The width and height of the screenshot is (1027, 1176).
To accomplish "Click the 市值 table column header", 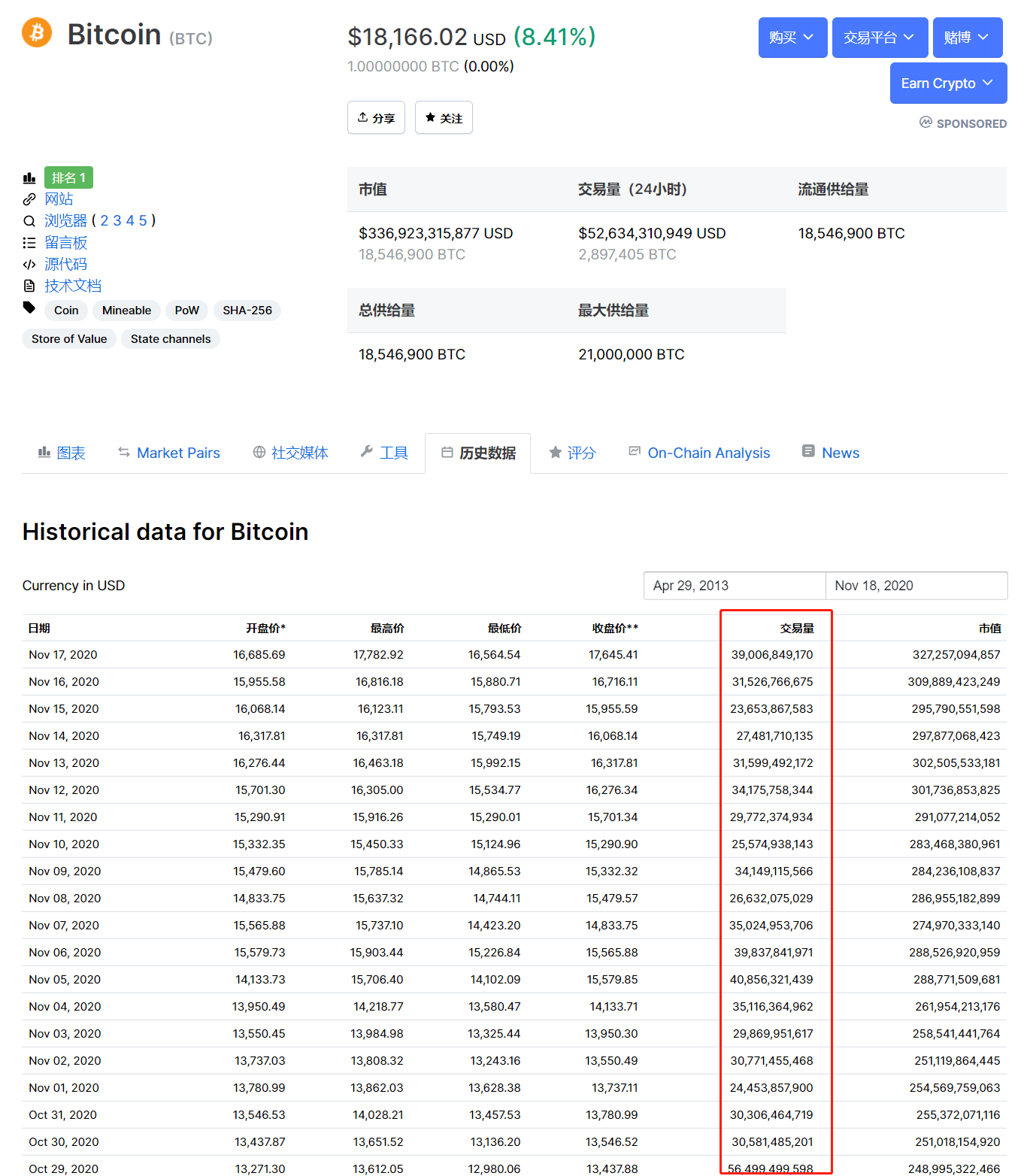I will point(989,629).
